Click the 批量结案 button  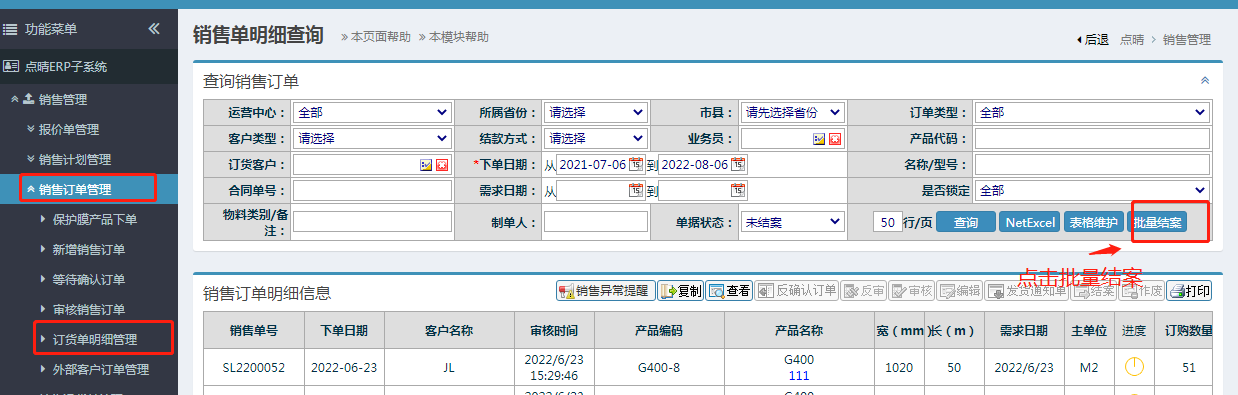pos(1159,222)
